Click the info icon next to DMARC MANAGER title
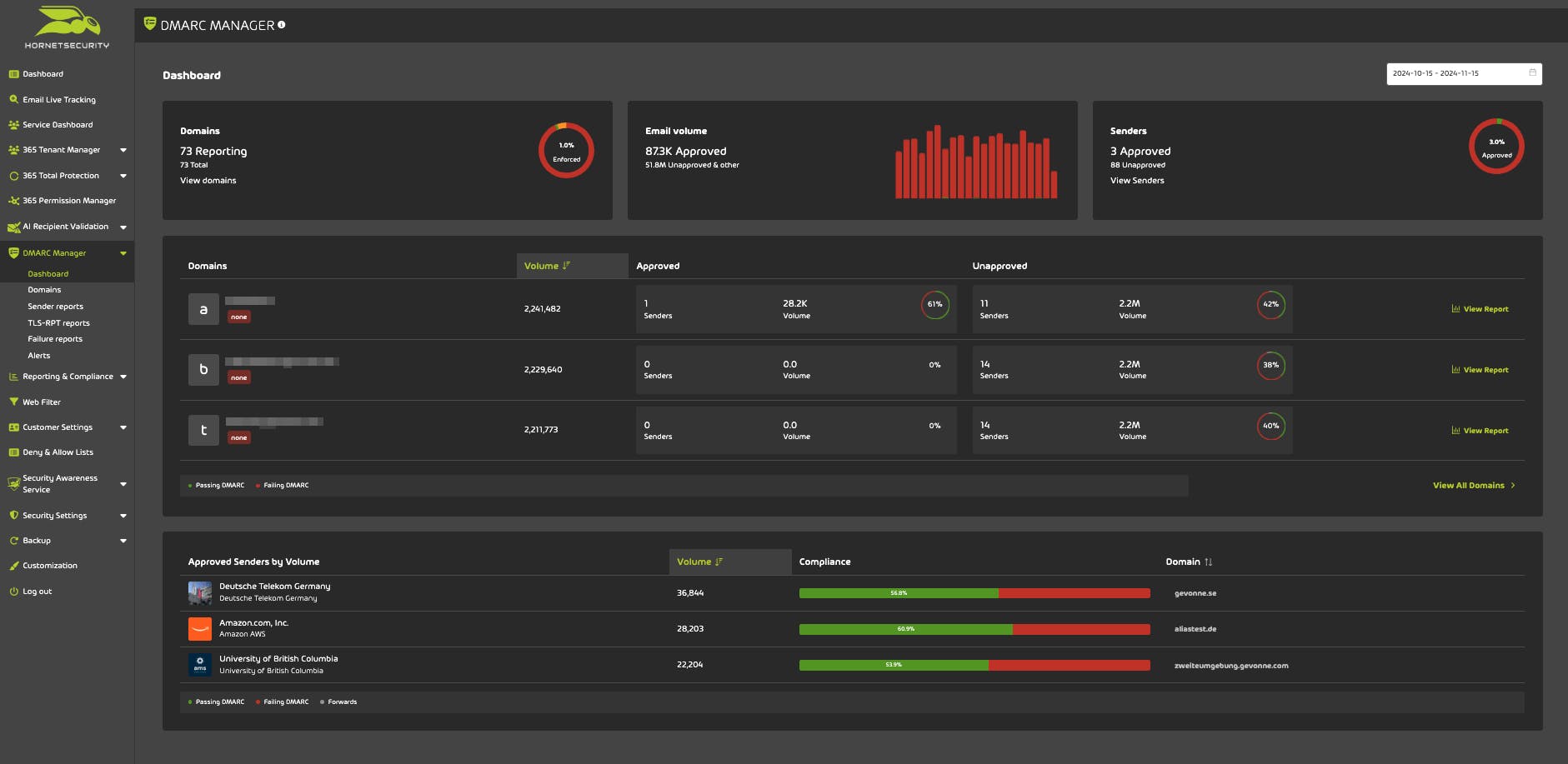This screenshot has width=1568, height=764. 282,24
